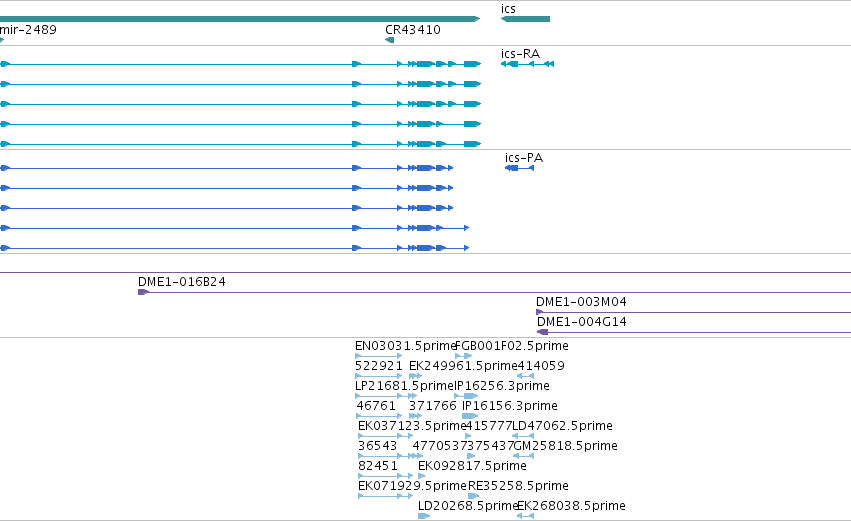Click the LP21681.5prime EST label
This screenshot has height=521, width=851.
point(404,386)
